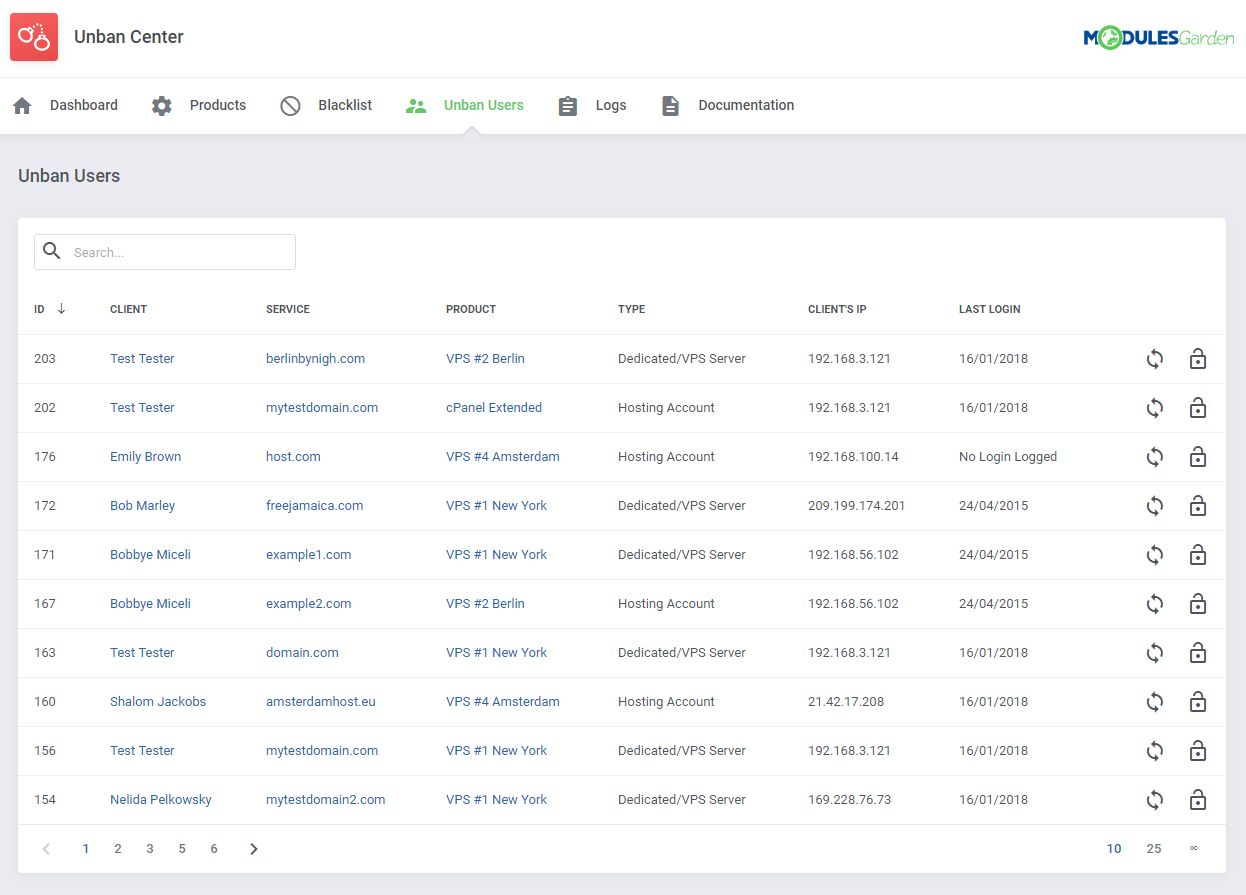The height and width of the screenshot is (895, 1246).
Task: Open the Products tab
Action: click(199, 105)
